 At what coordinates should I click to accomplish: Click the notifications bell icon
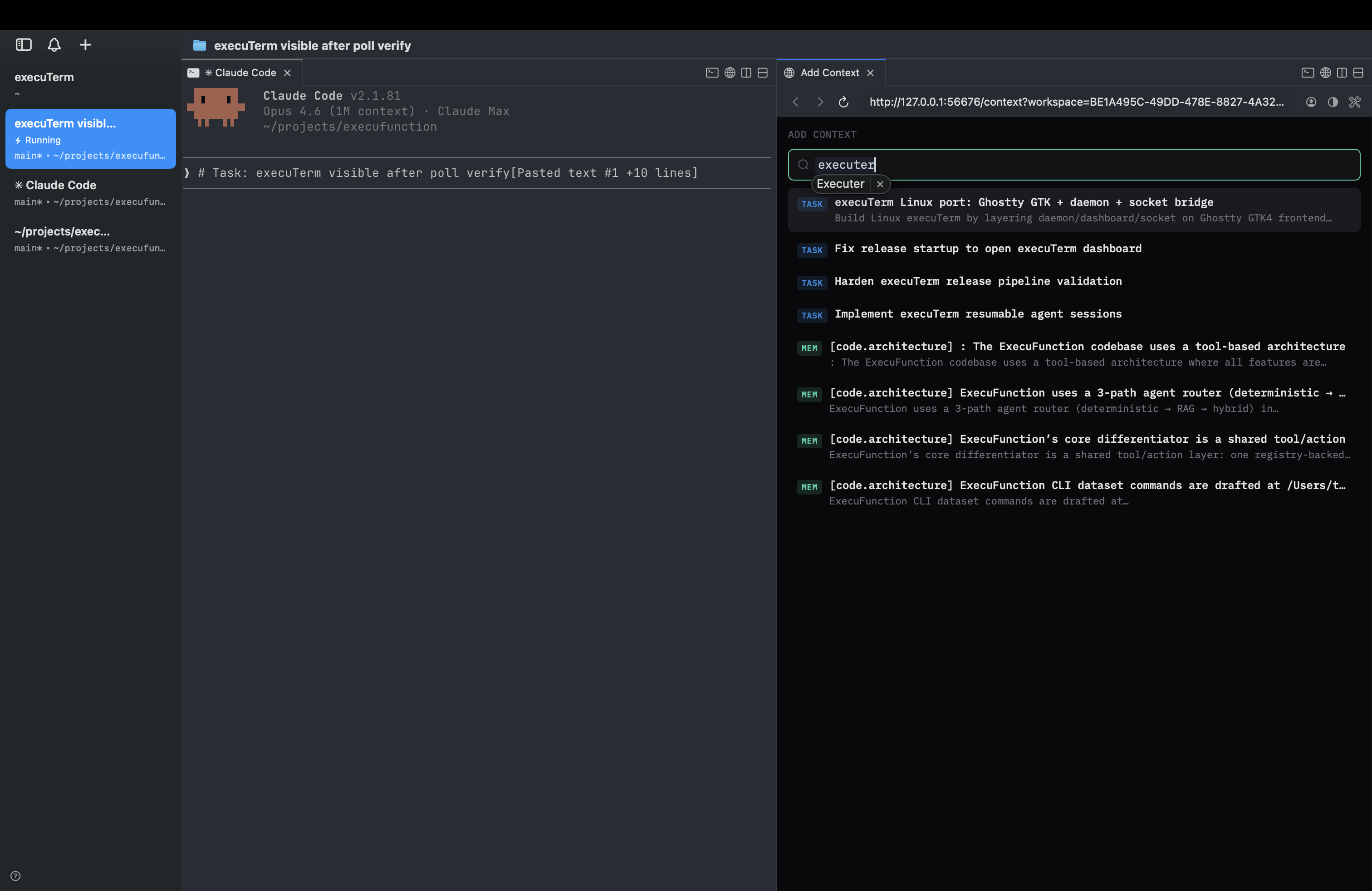point(54,44)
